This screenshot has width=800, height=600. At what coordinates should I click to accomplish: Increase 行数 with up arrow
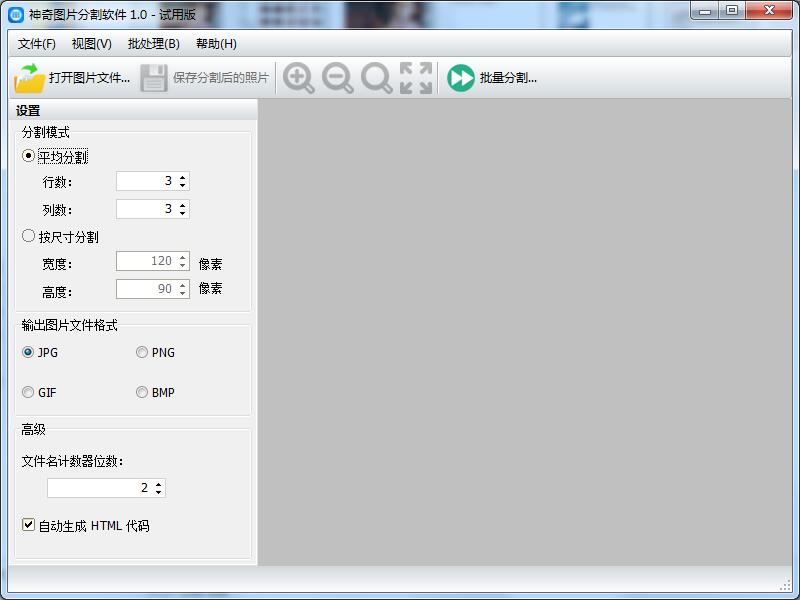coord(183,177)
